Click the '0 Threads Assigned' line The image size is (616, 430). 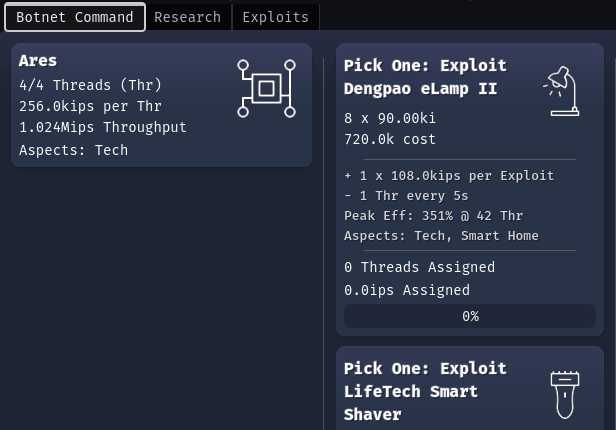point(419,267)
